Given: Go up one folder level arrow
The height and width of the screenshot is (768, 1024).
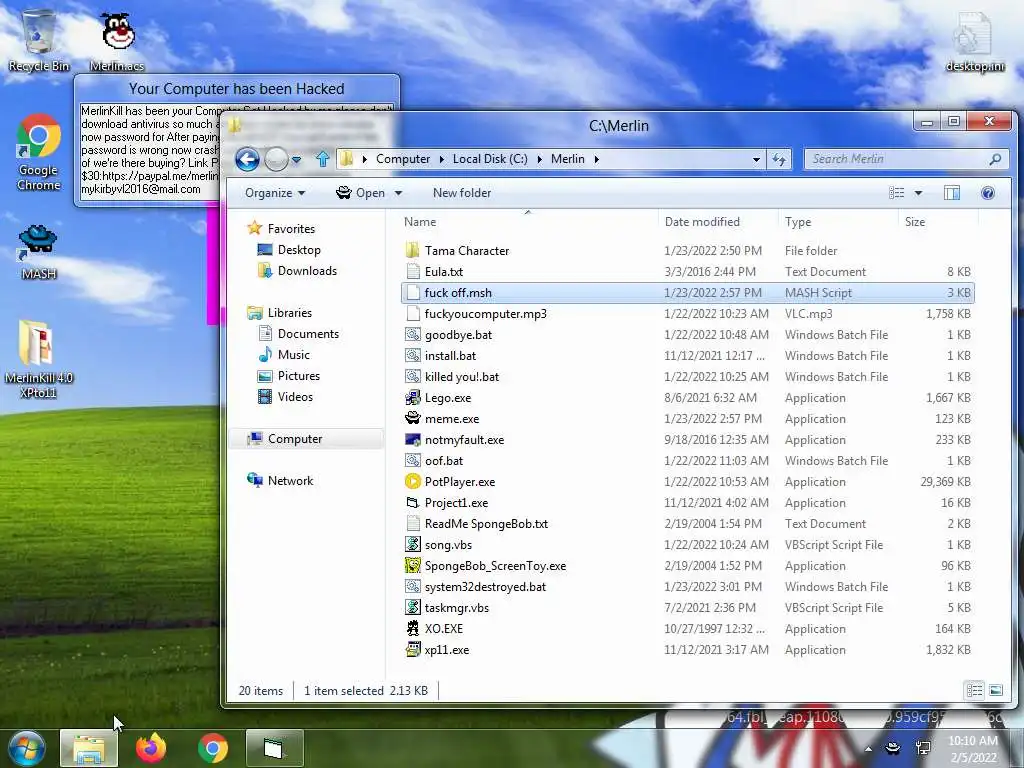Looking at the screenshot, I should 323,159.
